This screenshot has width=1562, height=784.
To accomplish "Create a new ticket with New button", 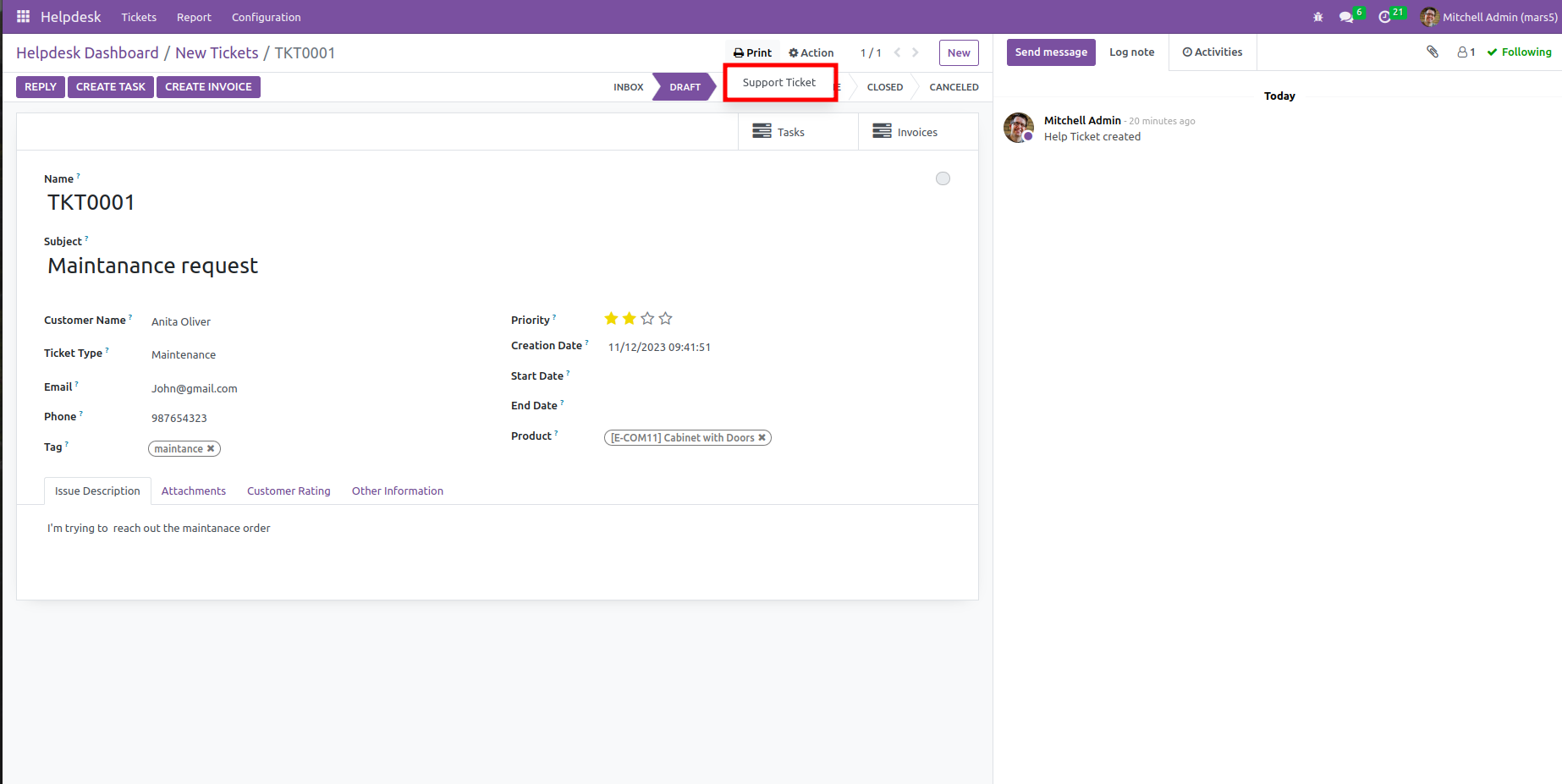I will pos(959,52).
